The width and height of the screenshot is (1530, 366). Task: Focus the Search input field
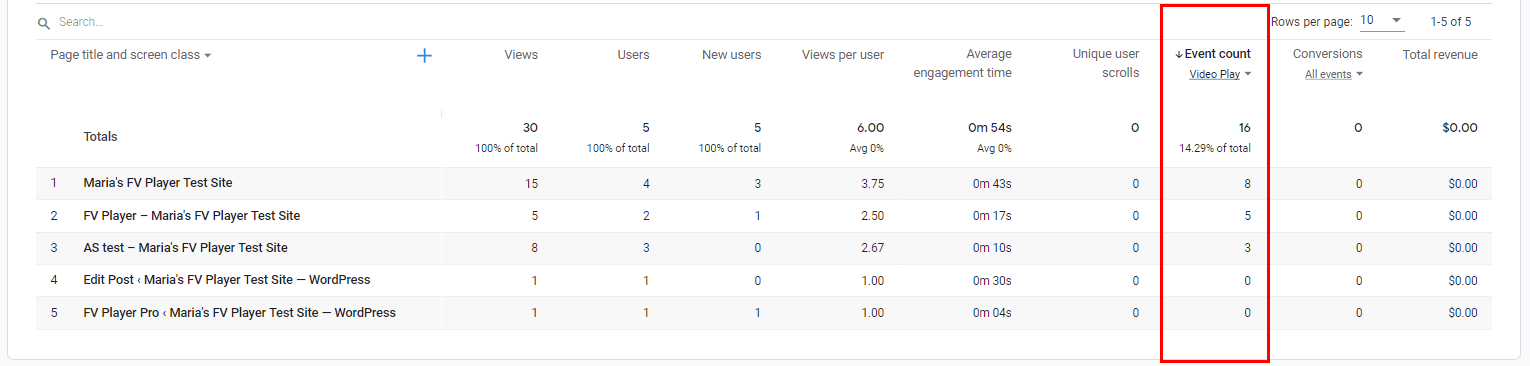tap(300, 21)
